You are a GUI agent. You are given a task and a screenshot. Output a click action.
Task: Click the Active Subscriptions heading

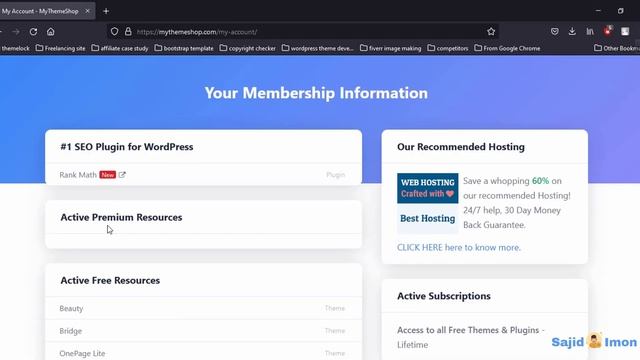coord(444,296)
